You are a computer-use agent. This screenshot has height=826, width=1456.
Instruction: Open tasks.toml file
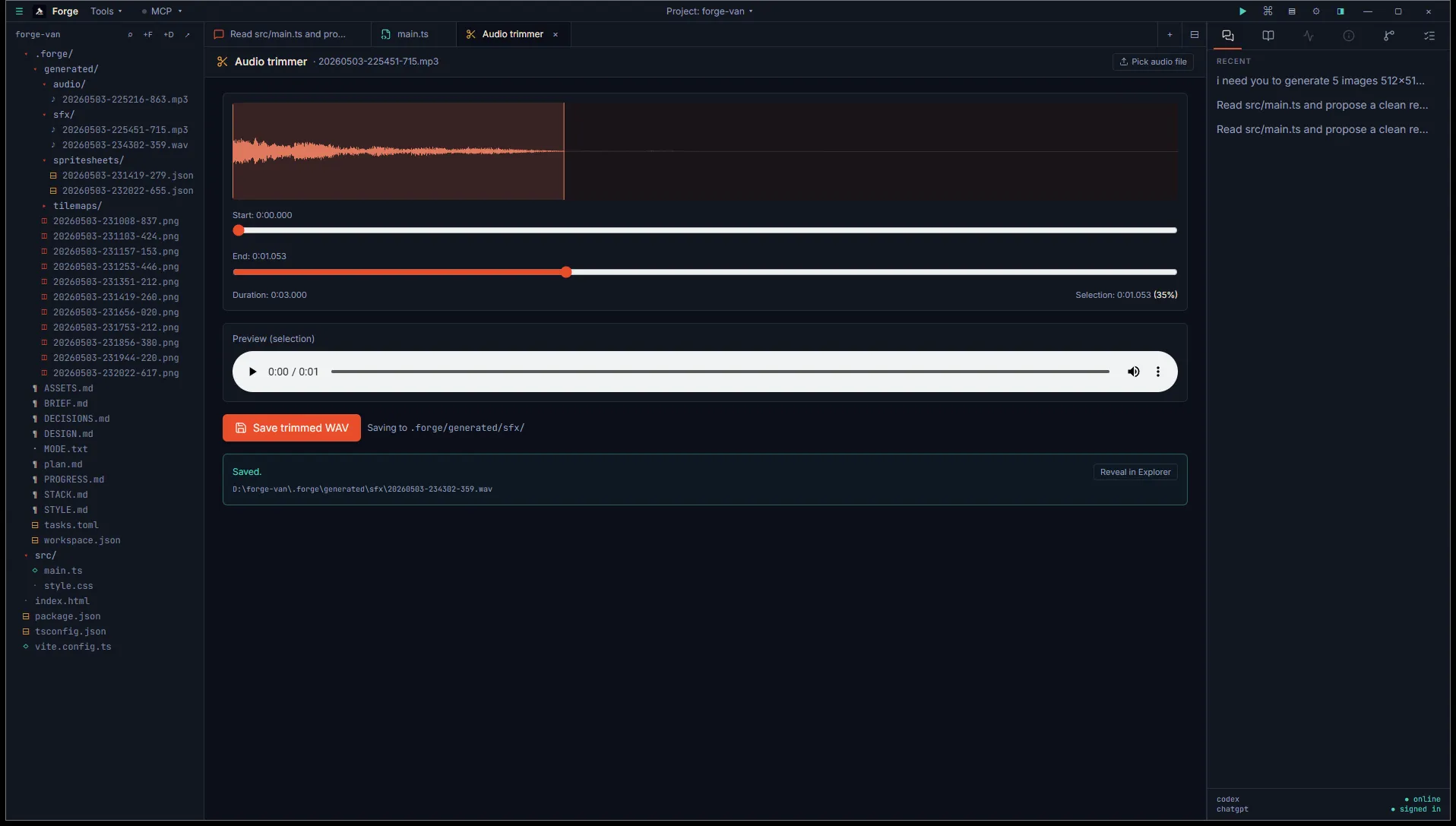coord(71,525)
